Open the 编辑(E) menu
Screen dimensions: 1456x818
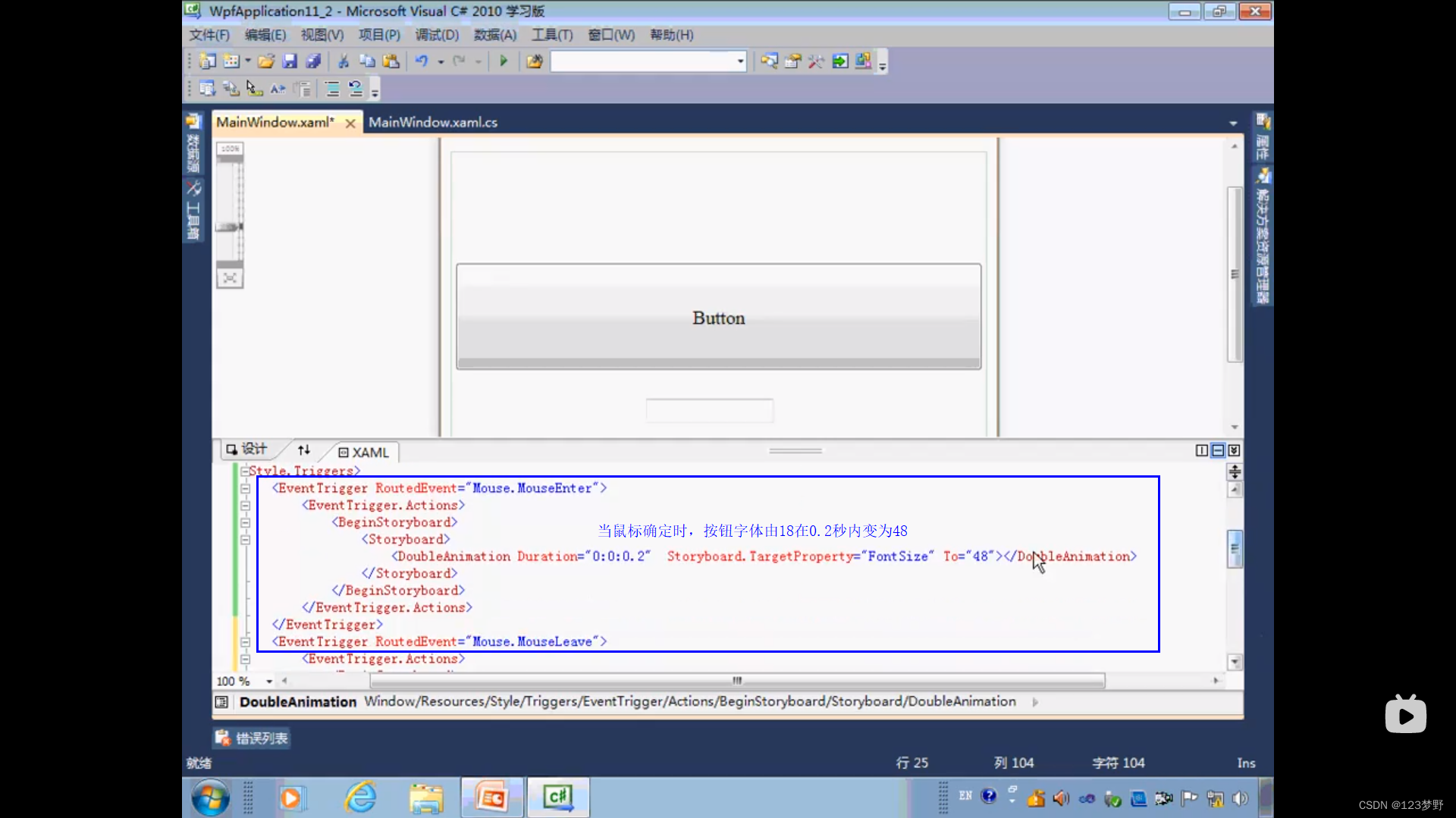pyautogui.click(x=265, y=35)
